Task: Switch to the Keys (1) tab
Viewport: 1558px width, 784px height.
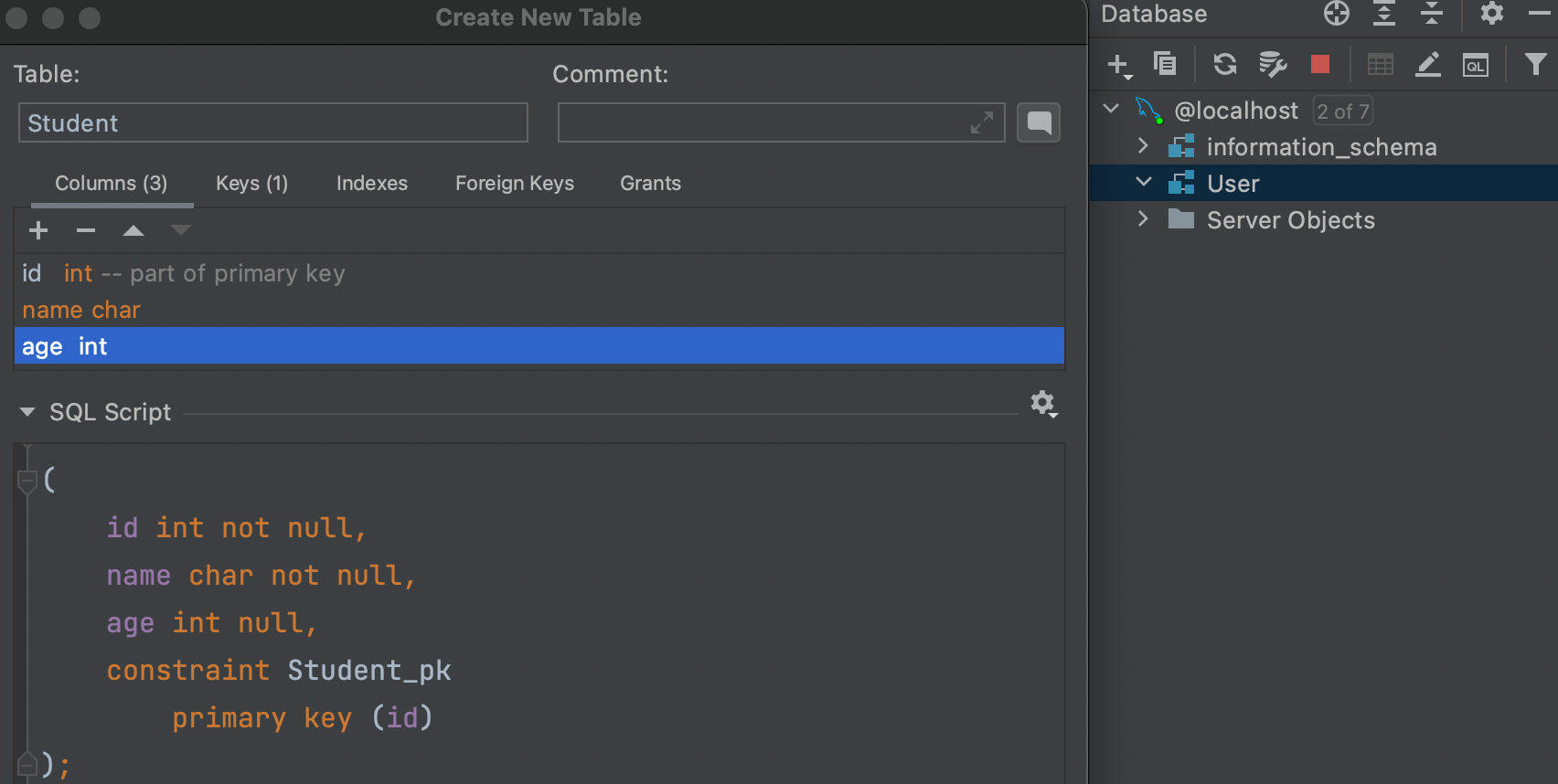Action: click(x=252, y=184)
